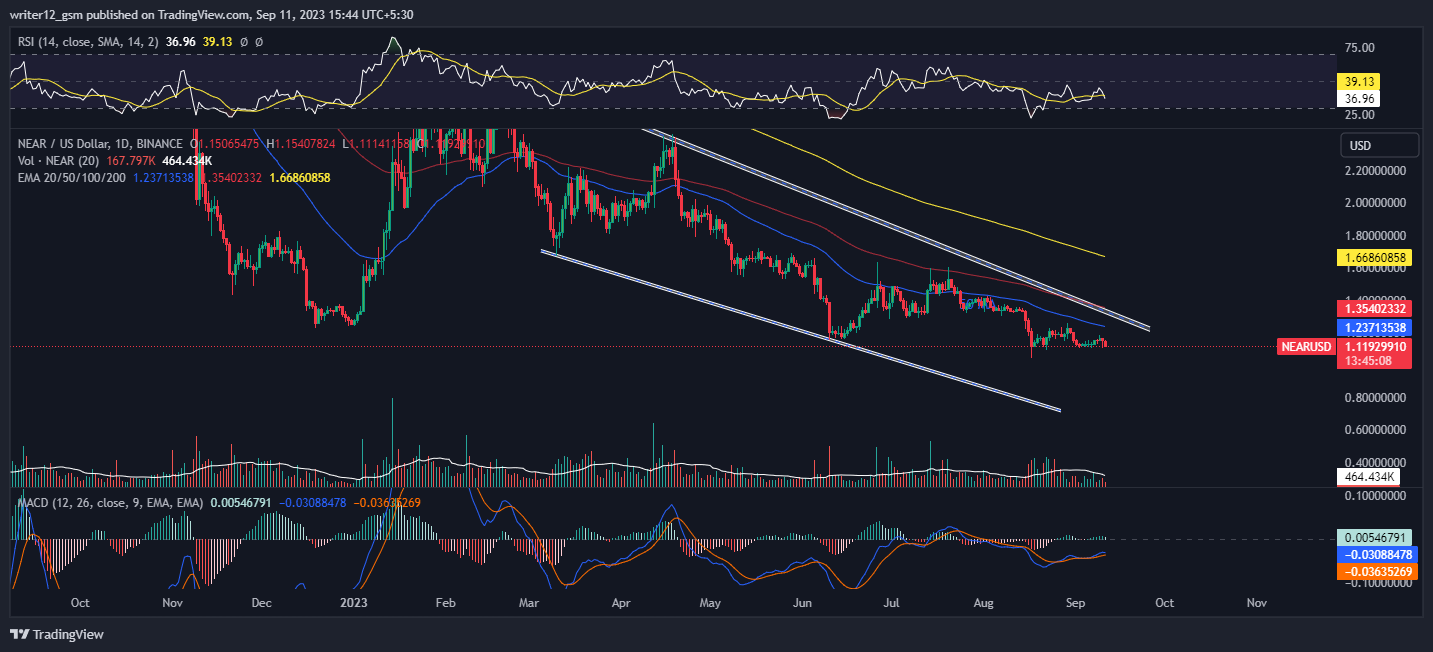
Task: Click the EMA 20/50/100/200 legend entry
Action: [x=70, y=178]
